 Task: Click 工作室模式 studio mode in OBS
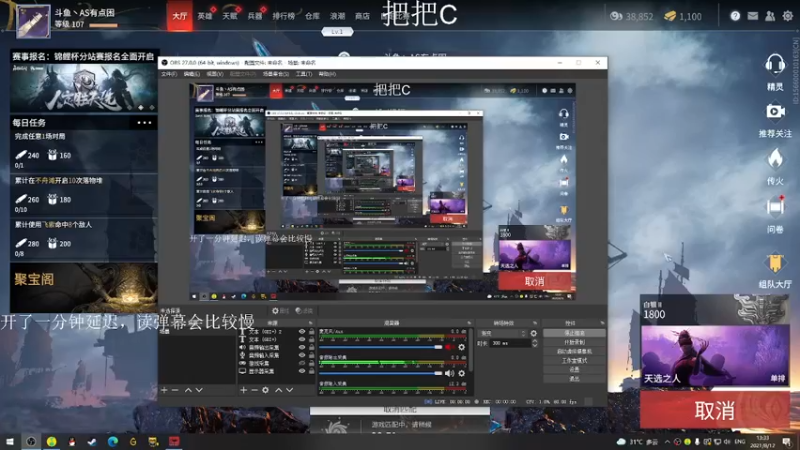574,360
